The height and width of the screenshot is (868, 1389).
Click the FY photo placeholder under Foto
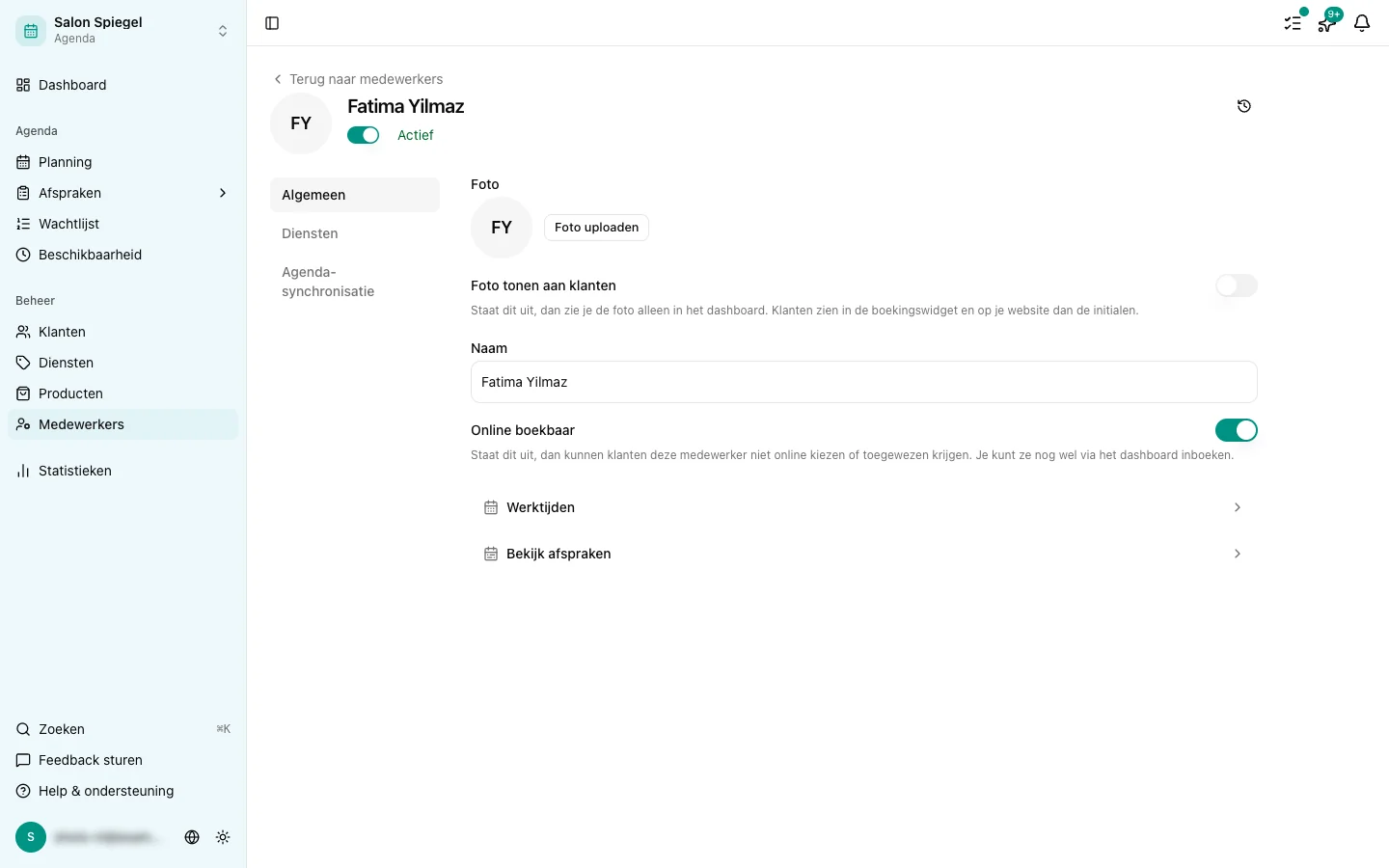pos(502,228)
